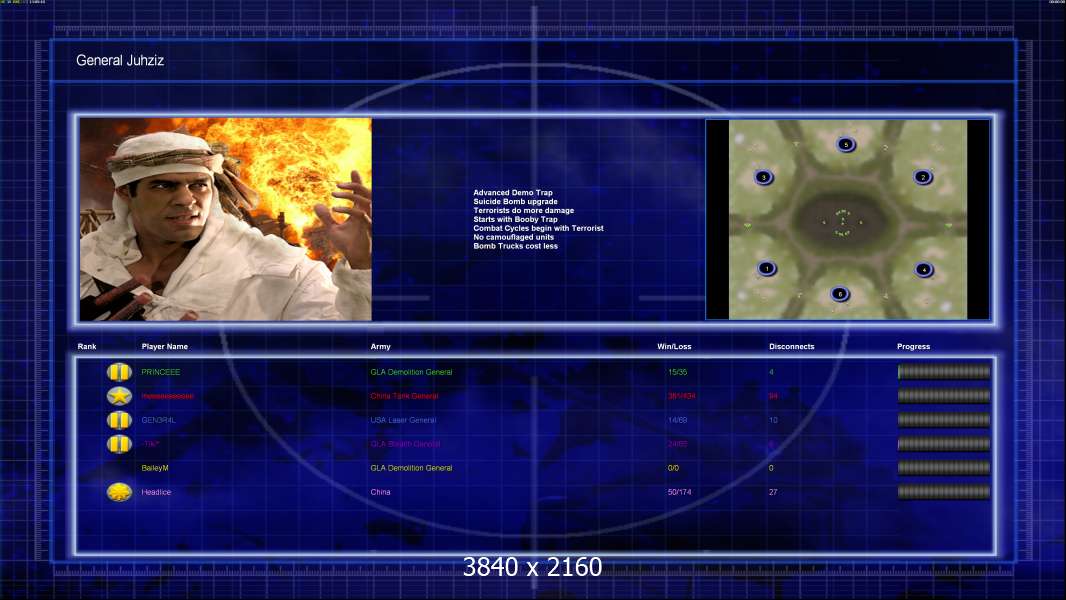The width and height of the screenshot is (1066, 600).
Task: Click the progress bar in China Tank General row
Action: pyautogui.click(x=944, y=395)
